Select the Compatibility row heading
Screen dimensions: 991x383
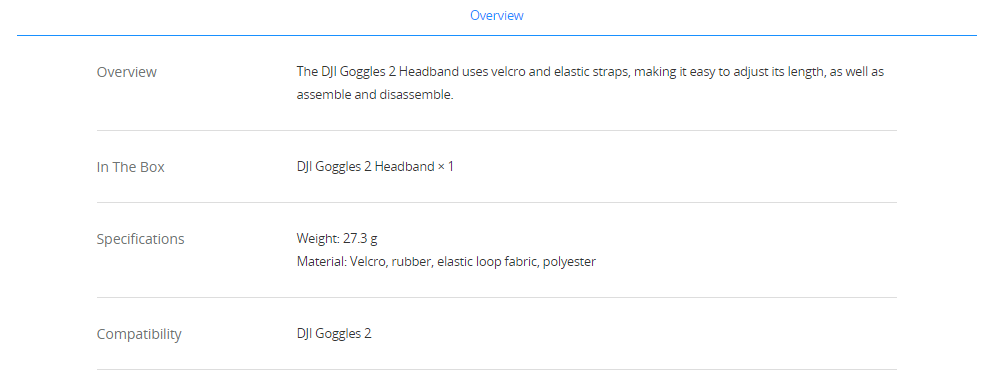click(x=139, y=334)
